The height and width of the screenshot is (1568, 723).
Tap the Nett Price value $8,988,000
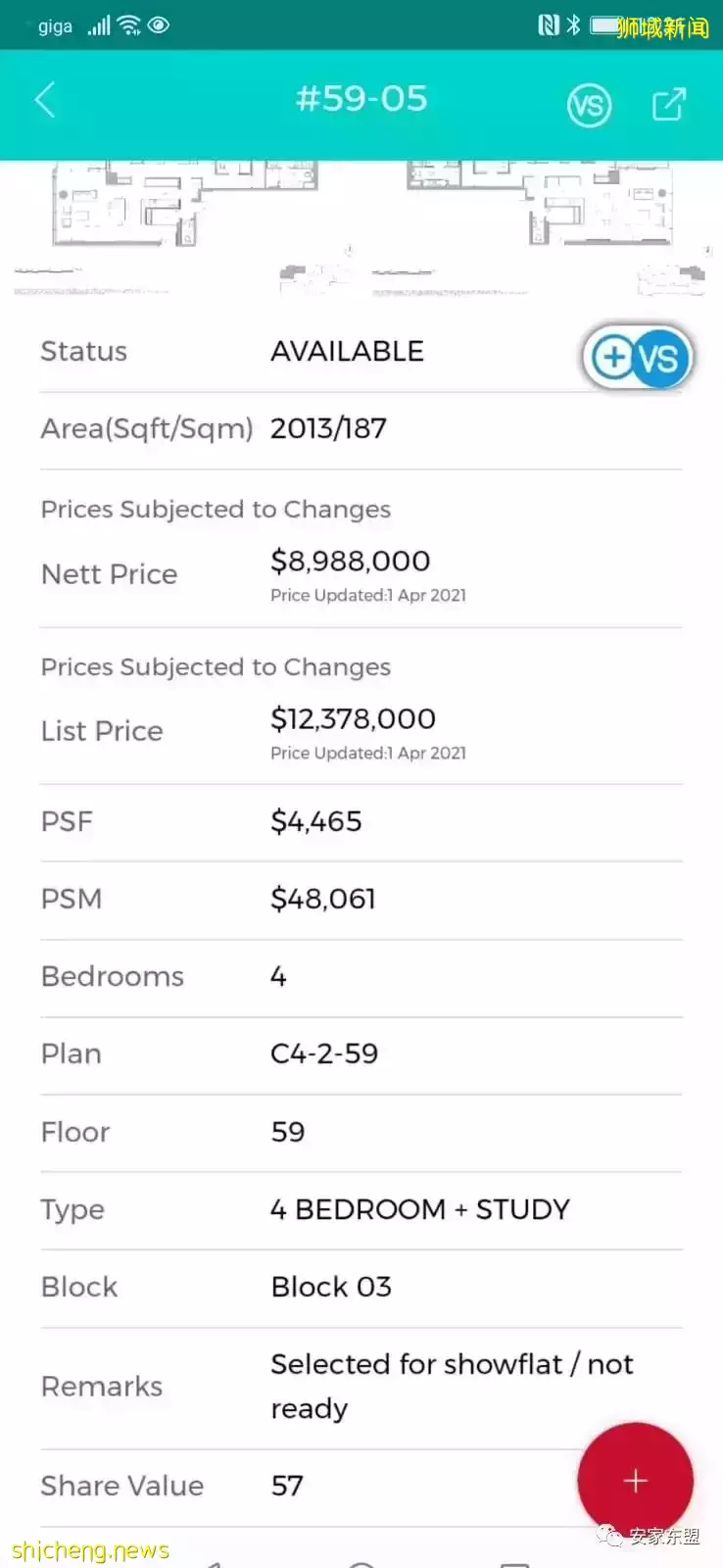(x=350, y=562)
